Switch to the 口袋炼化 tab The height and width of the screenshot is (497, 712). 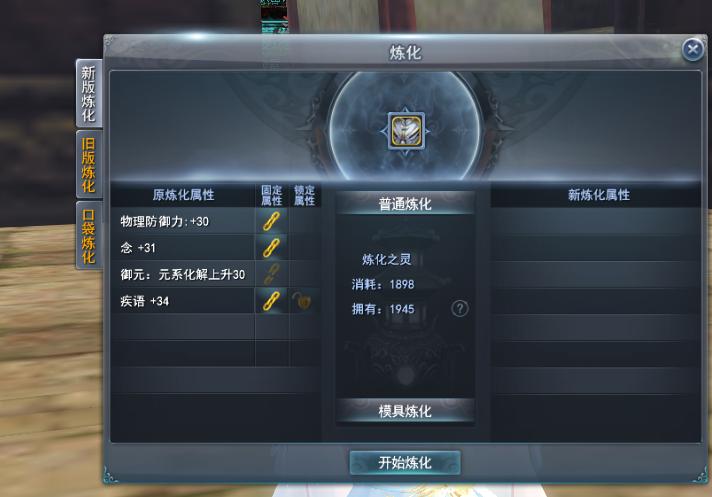89,236
